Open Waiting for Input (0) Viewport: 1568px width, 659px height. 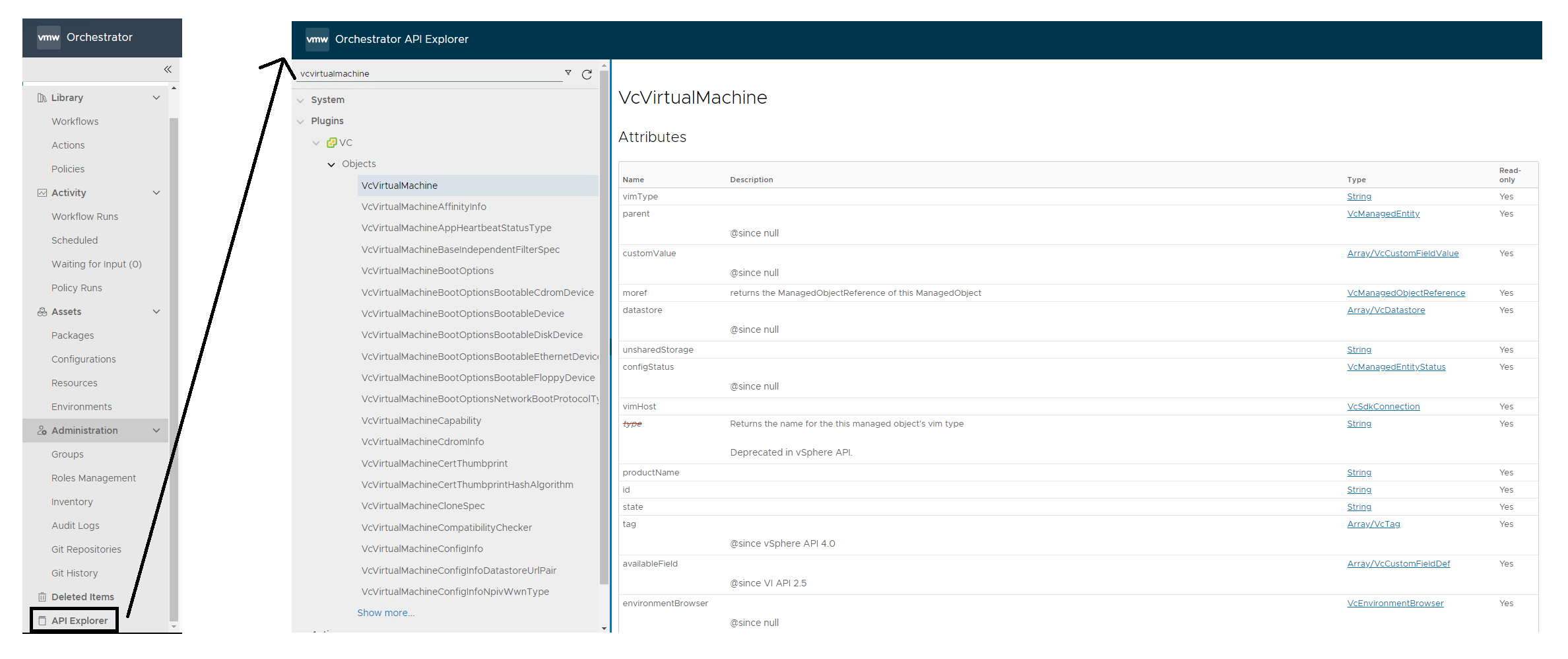(x=96, y=264)
